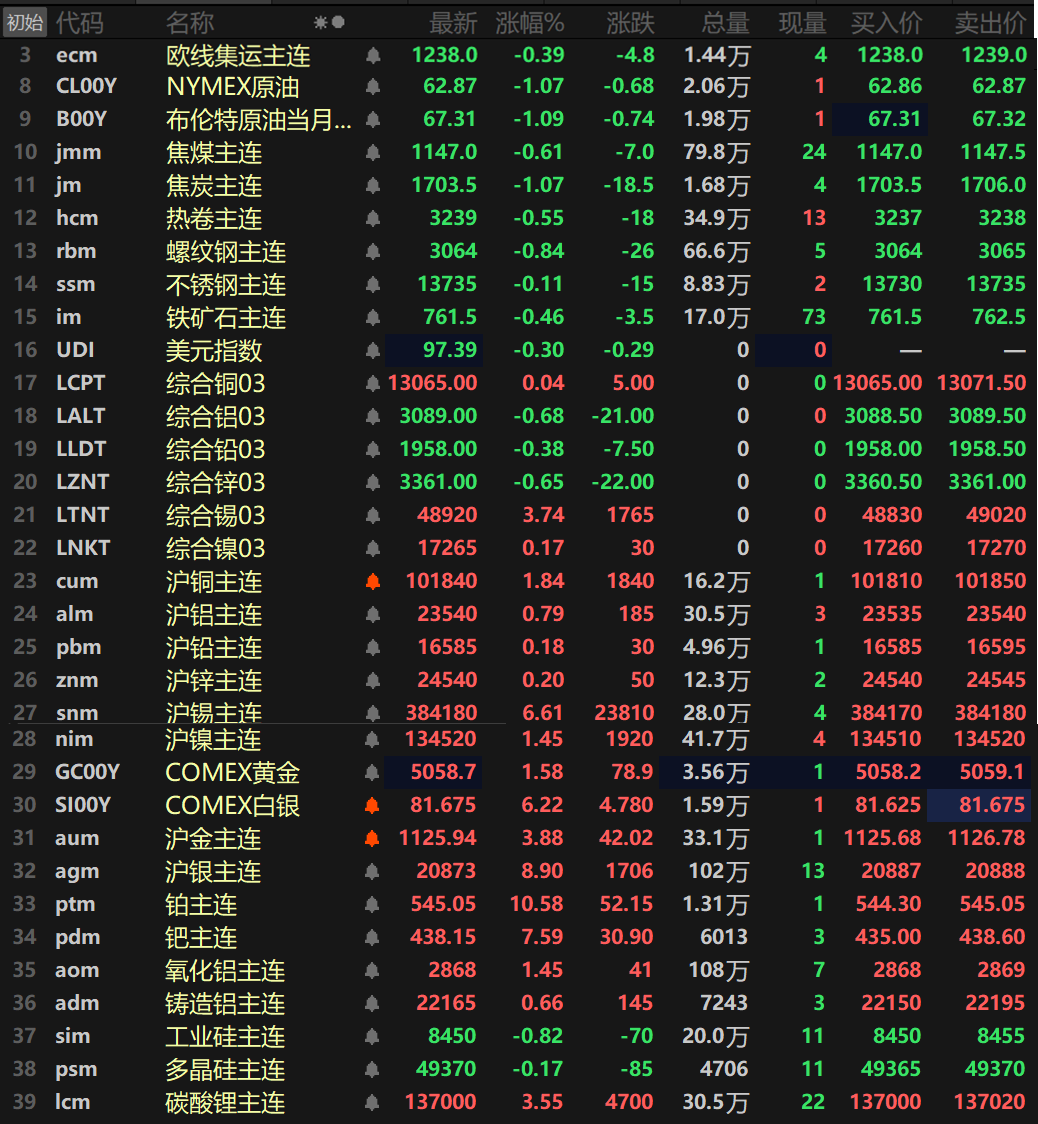Click the dot icon in the header row

pyautogui.click(x=338, y=22)
